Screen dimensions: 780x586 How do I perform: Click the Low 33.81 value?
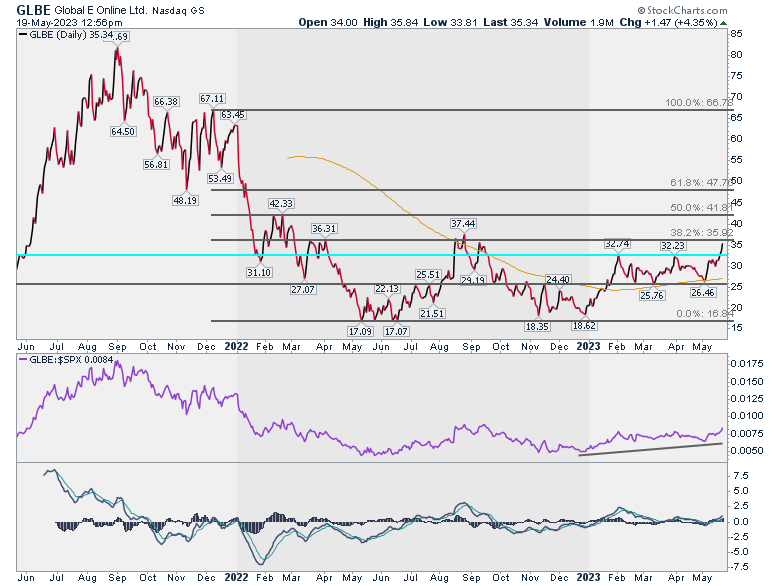point(450,22)
